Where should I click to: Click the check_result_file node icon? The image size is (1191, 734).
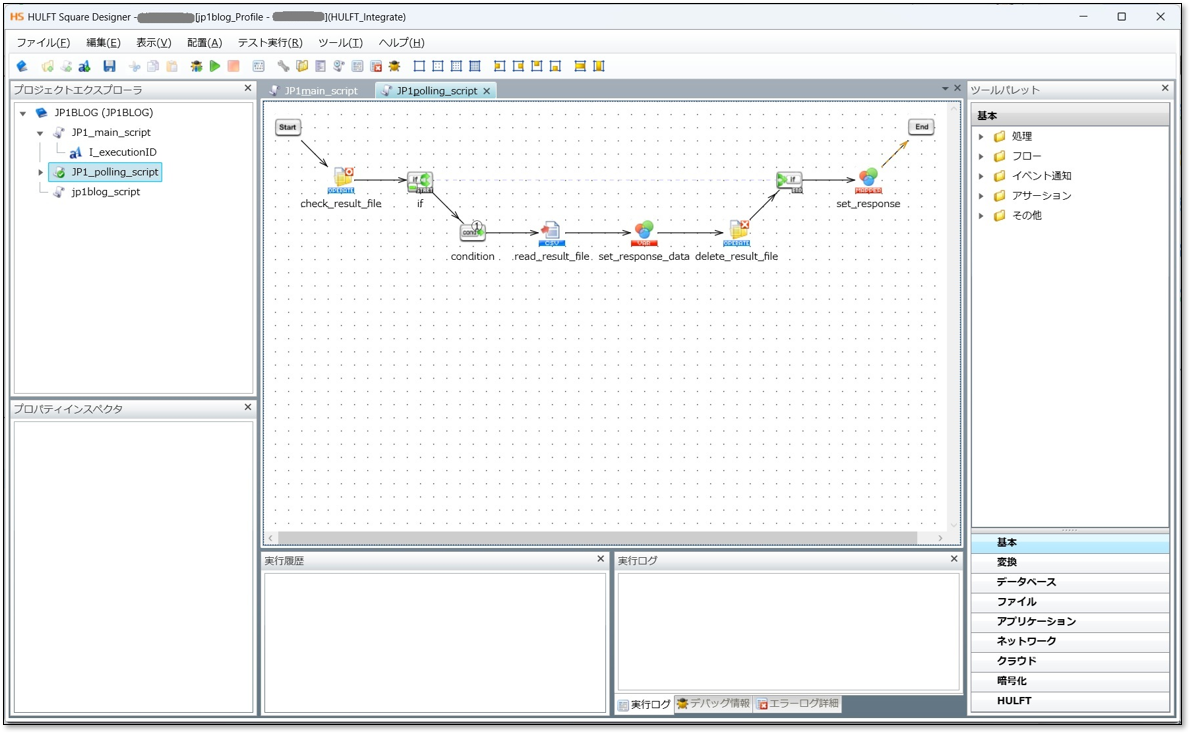point(342,180)
